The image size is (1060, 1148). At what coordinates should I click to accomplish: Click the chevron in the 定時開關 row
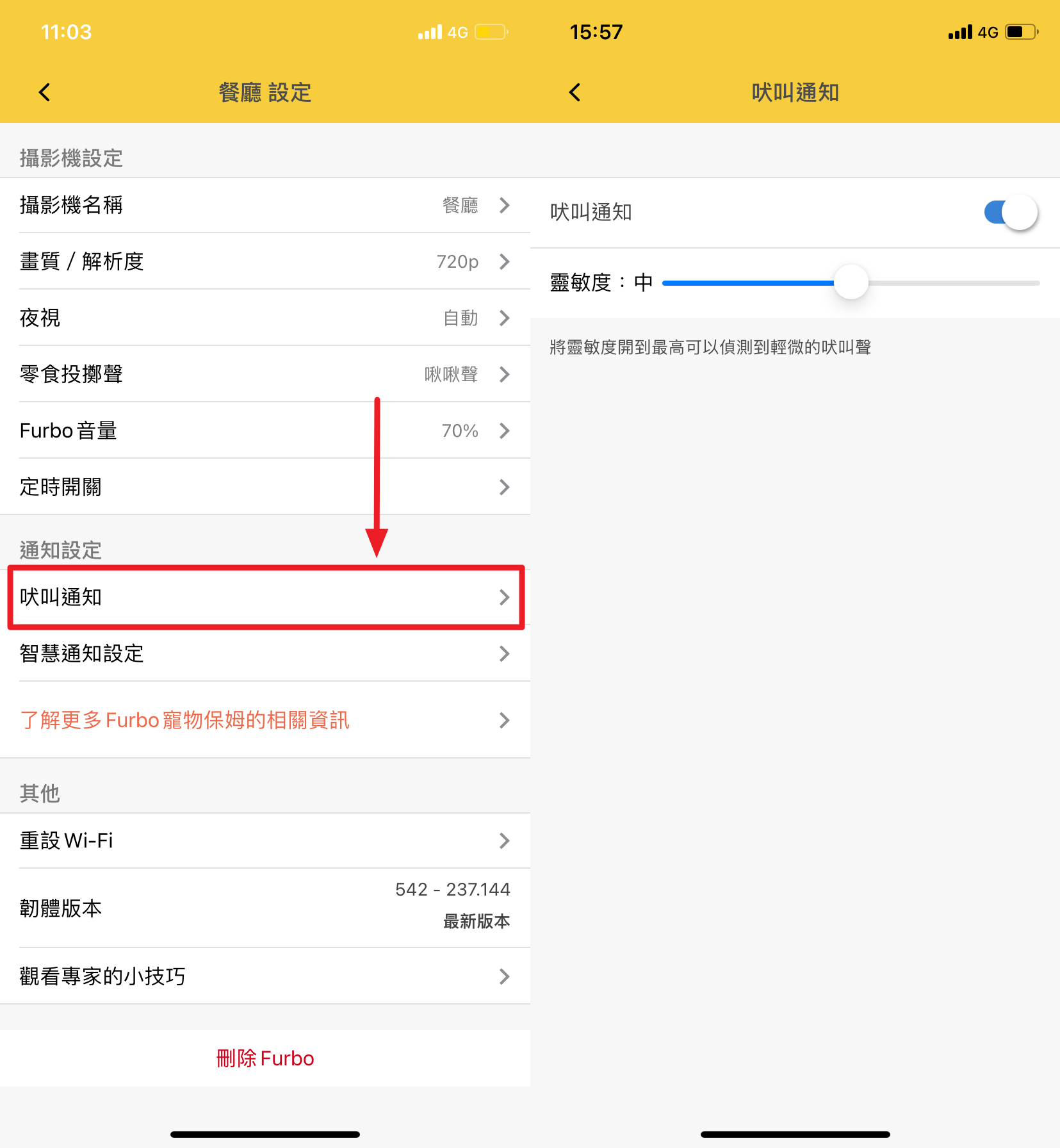pyautogui.click(x=505, y=487)
